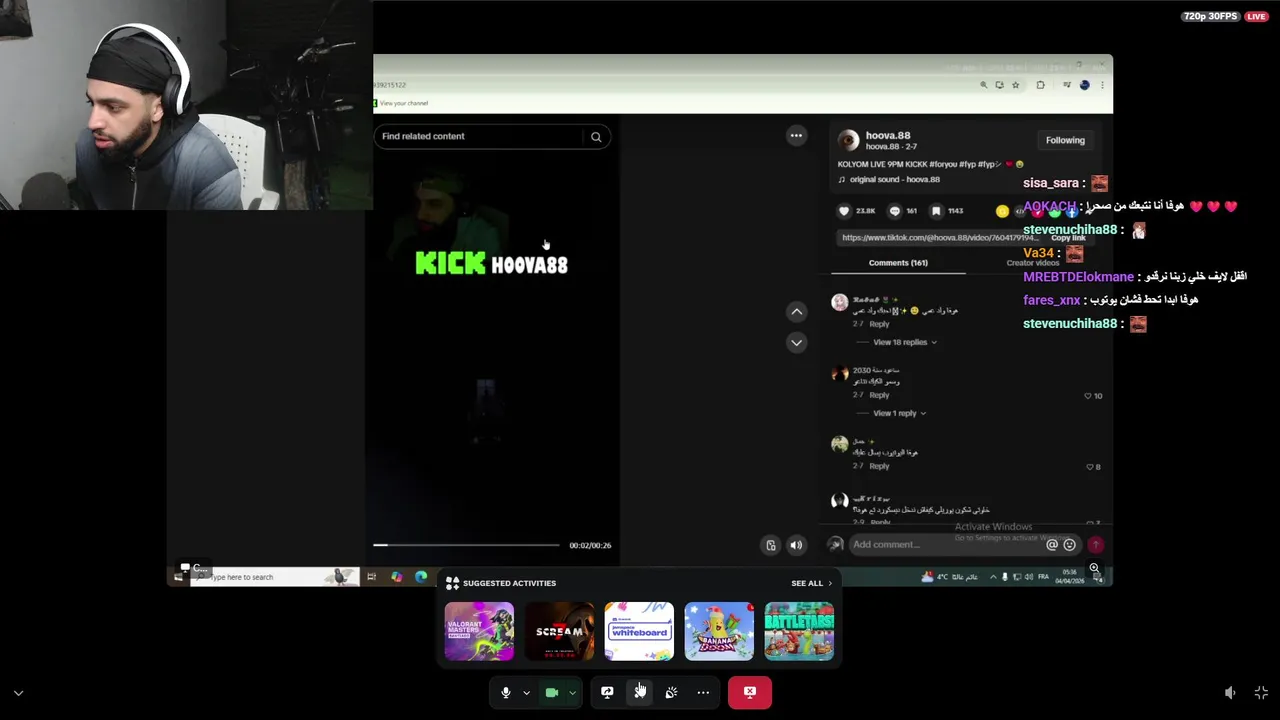Click the share your screen icon
This screenshot has width=1280, height=720.
tap(607, 692)
